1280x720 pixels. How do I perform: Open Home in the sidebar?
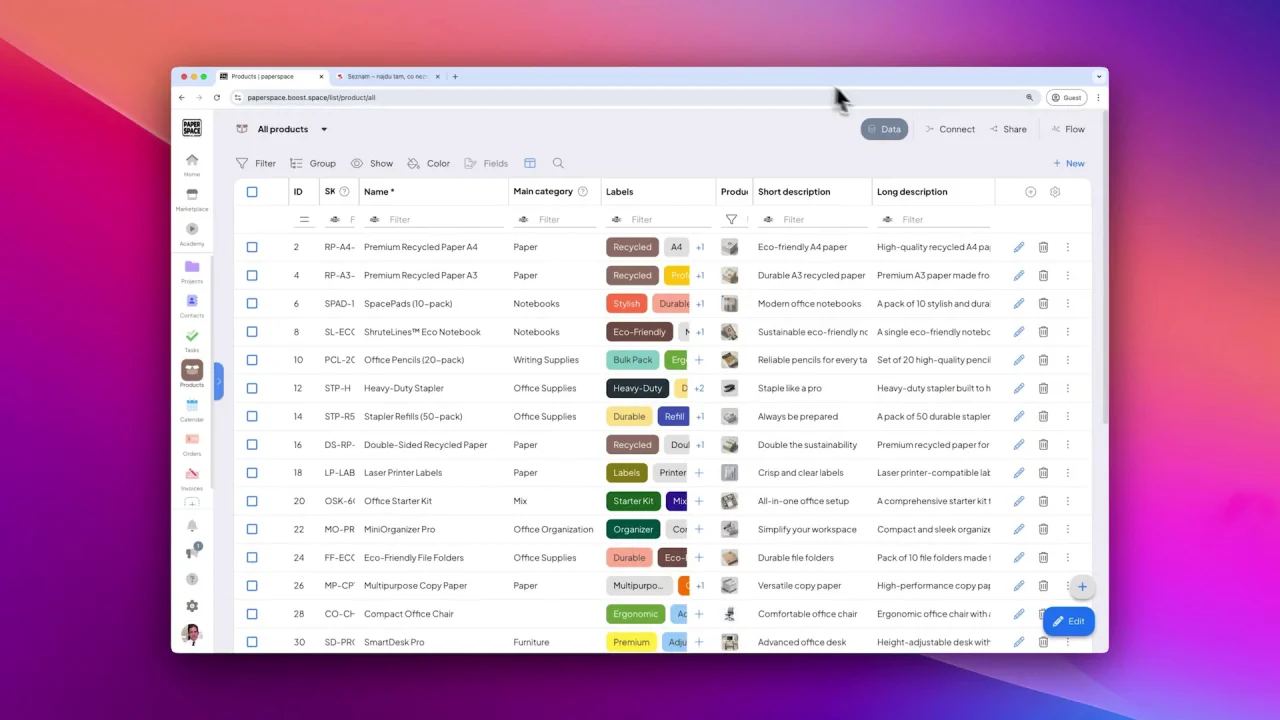tap(192, 164)
